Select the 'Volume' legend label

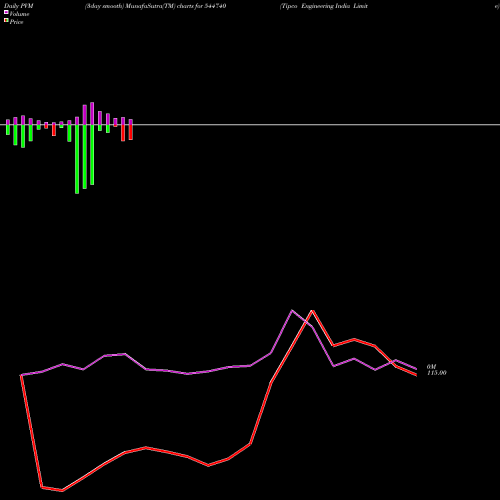click(19, 14)
